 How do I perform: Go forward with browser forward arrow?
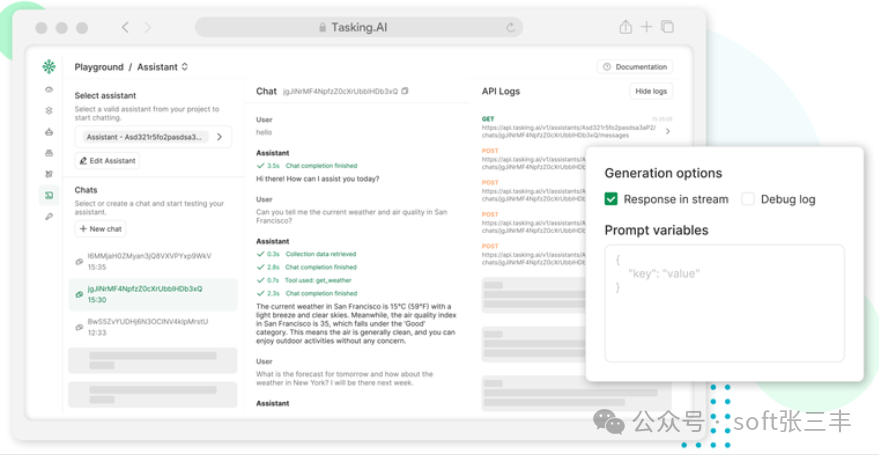(147, 27)
